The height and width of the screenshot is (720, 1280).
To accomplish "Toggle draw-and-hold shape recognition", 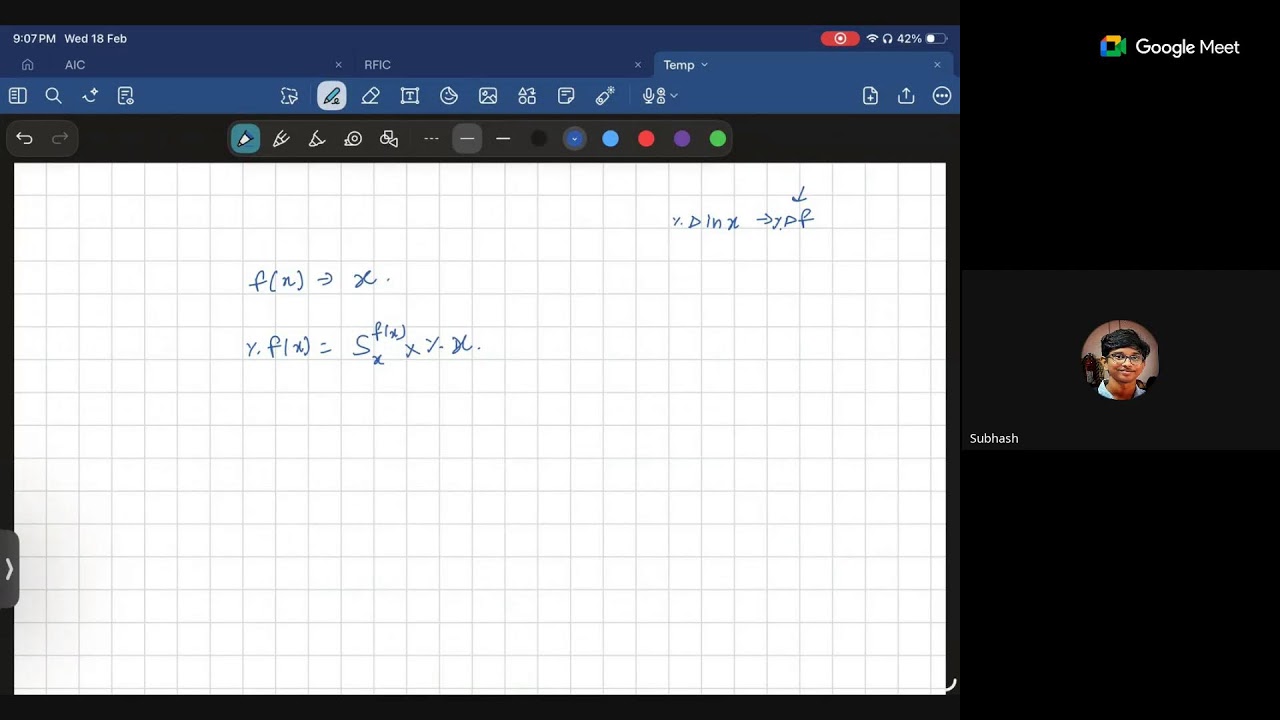I will click(389, 139).
